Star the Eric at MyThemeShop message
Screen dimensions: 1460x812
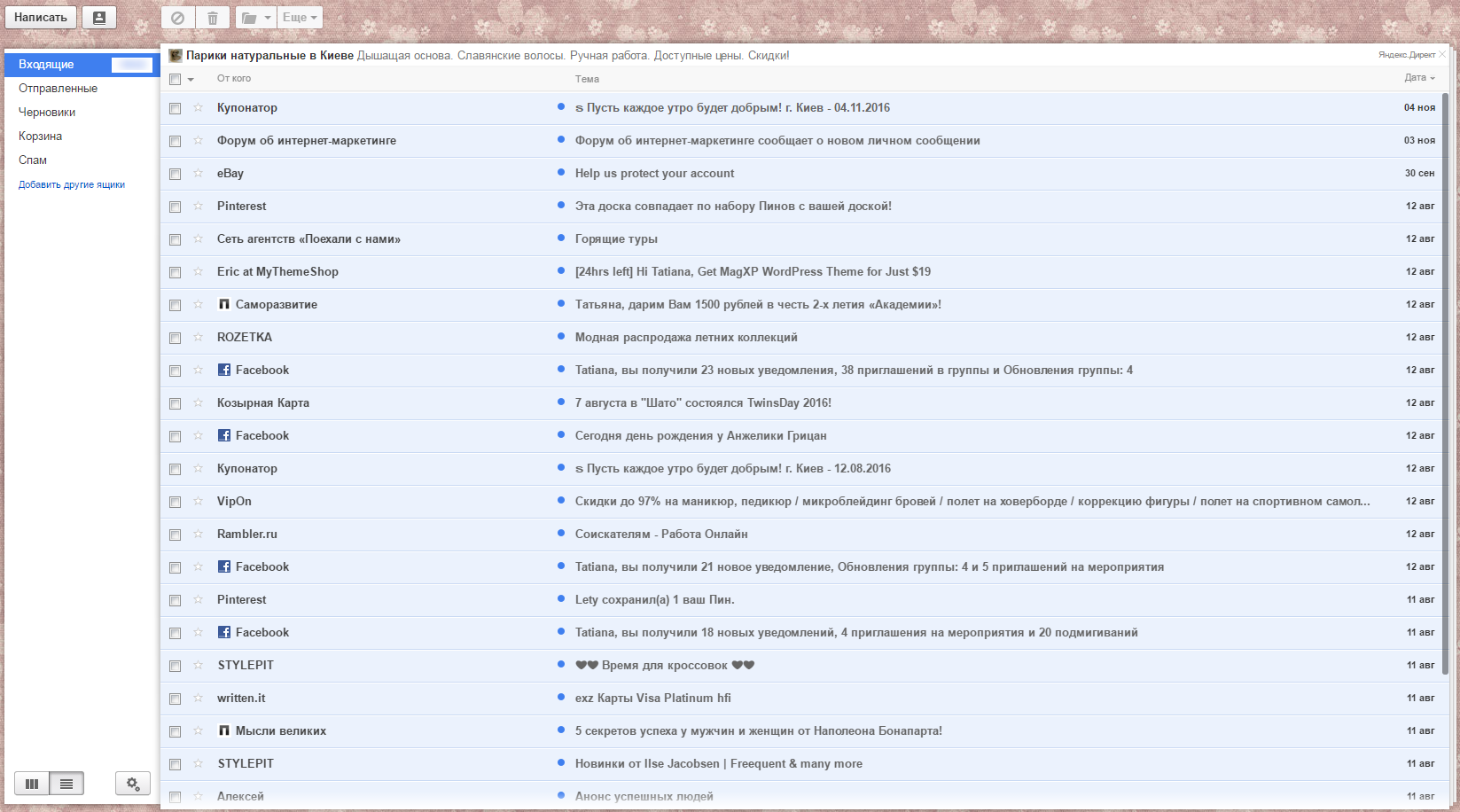198,271
